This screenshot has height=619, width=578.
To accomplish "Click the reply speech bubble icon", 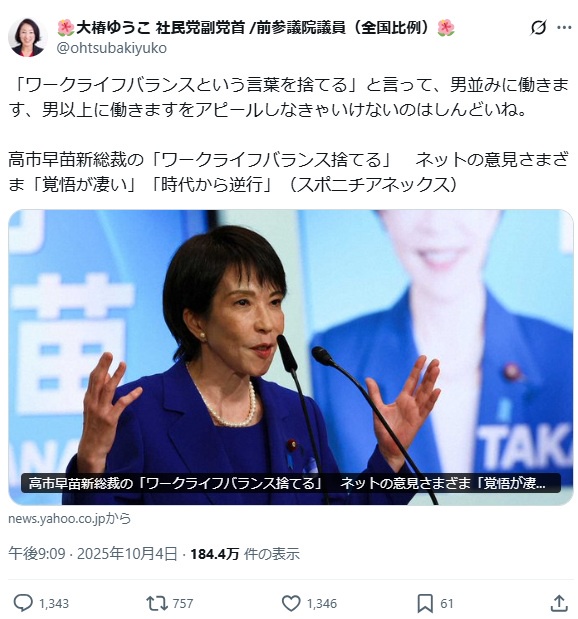I will tap(23, 603).
